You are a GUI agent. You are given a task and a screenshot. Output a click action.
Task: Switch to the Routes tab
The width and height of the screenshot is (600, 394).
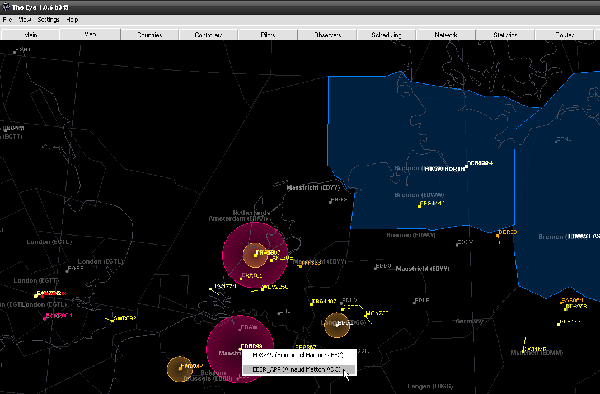pos(564,34)
